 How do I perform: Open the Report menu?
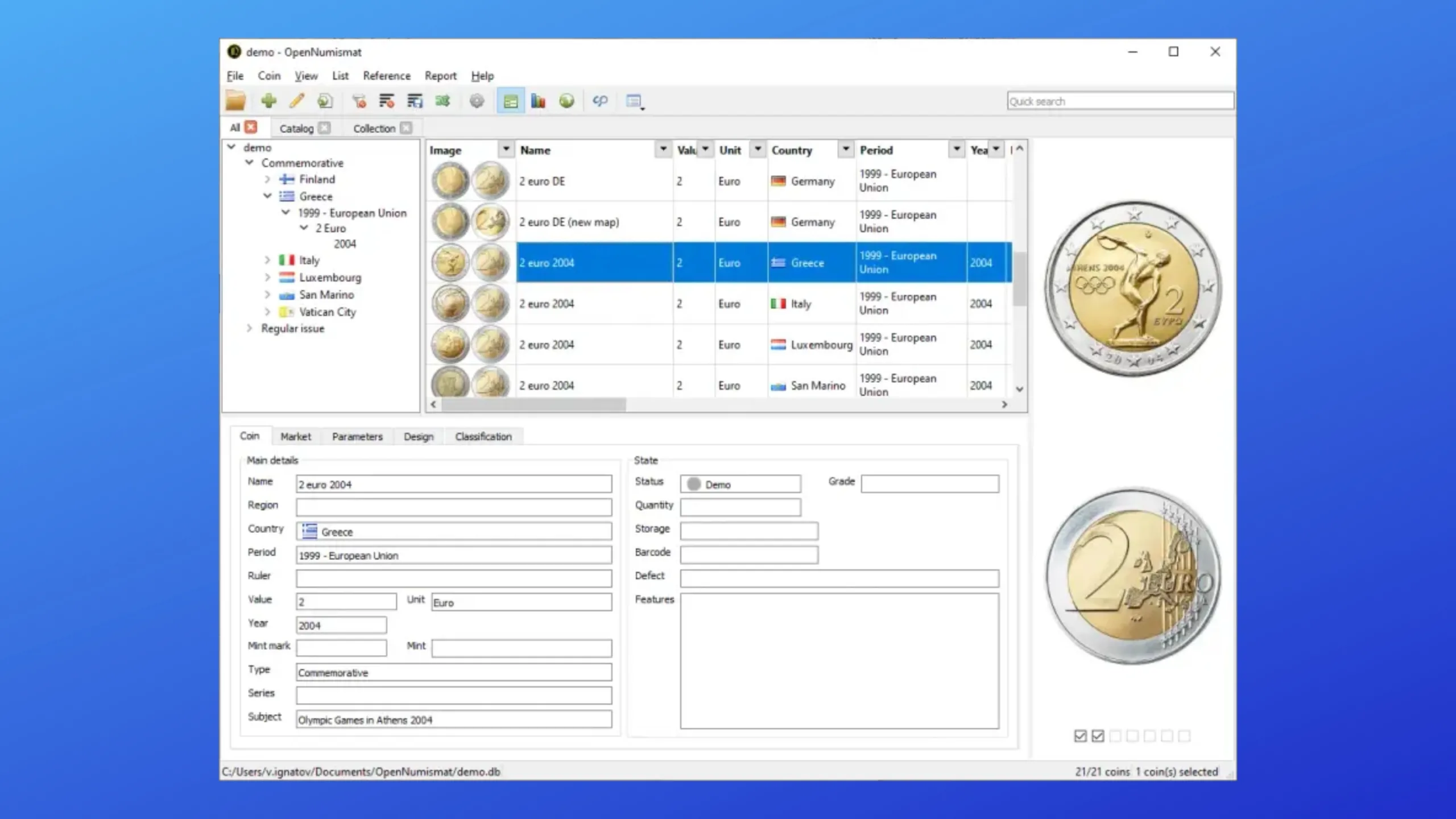(440, 76)
